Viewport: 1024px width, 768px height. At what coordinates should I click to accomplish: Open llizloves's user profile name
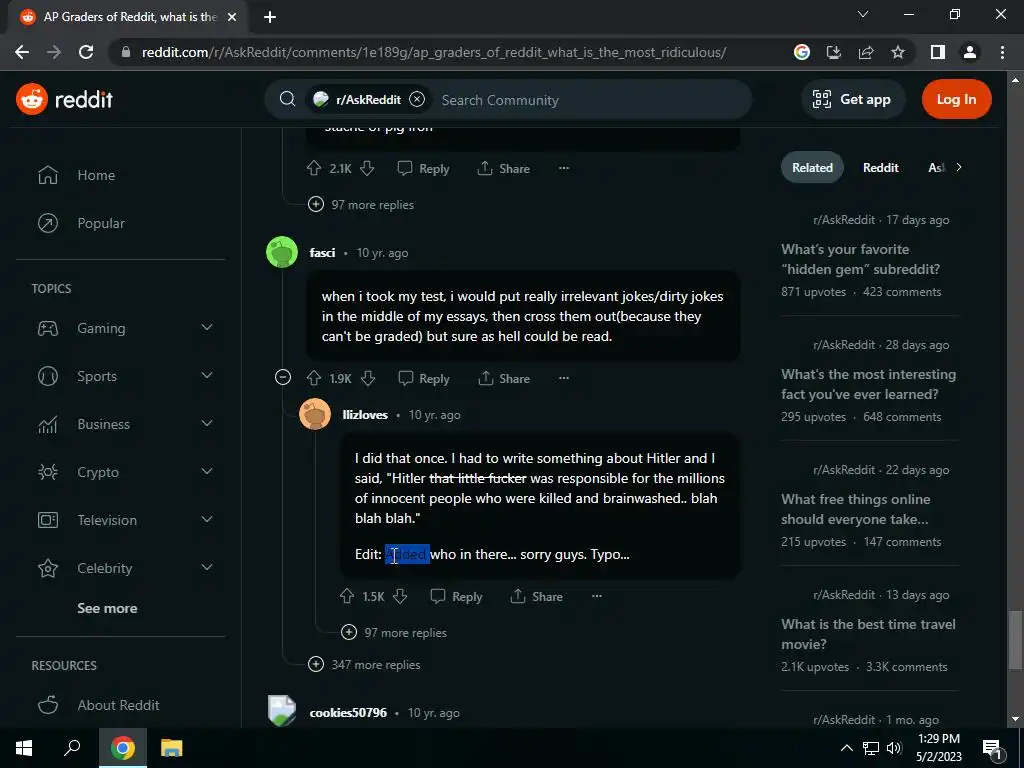(x=365, y=415)
